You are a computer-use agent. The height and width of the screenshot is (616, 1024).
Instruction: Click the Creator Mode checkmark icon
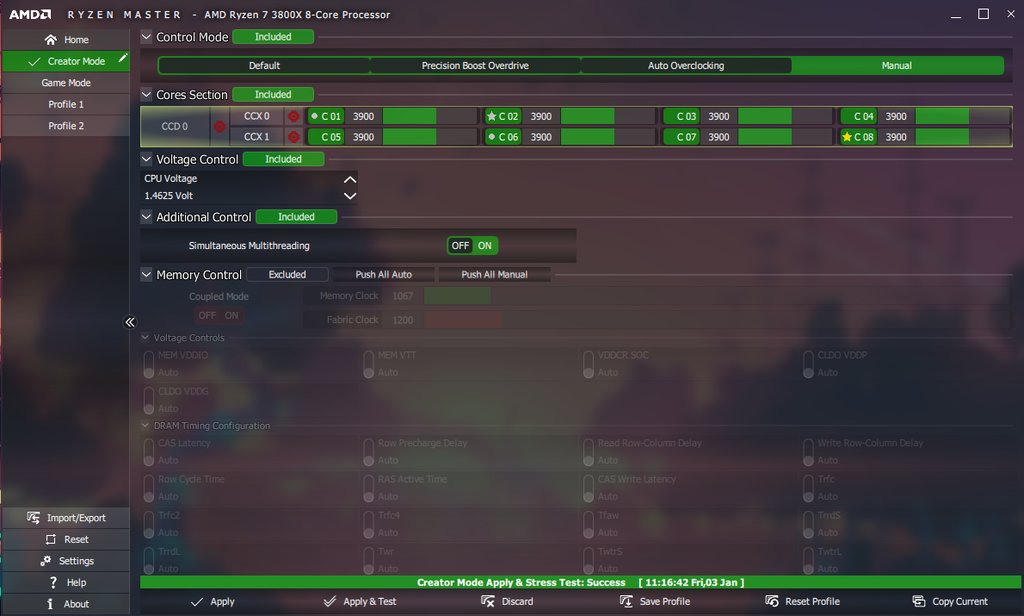coord(34,61)
